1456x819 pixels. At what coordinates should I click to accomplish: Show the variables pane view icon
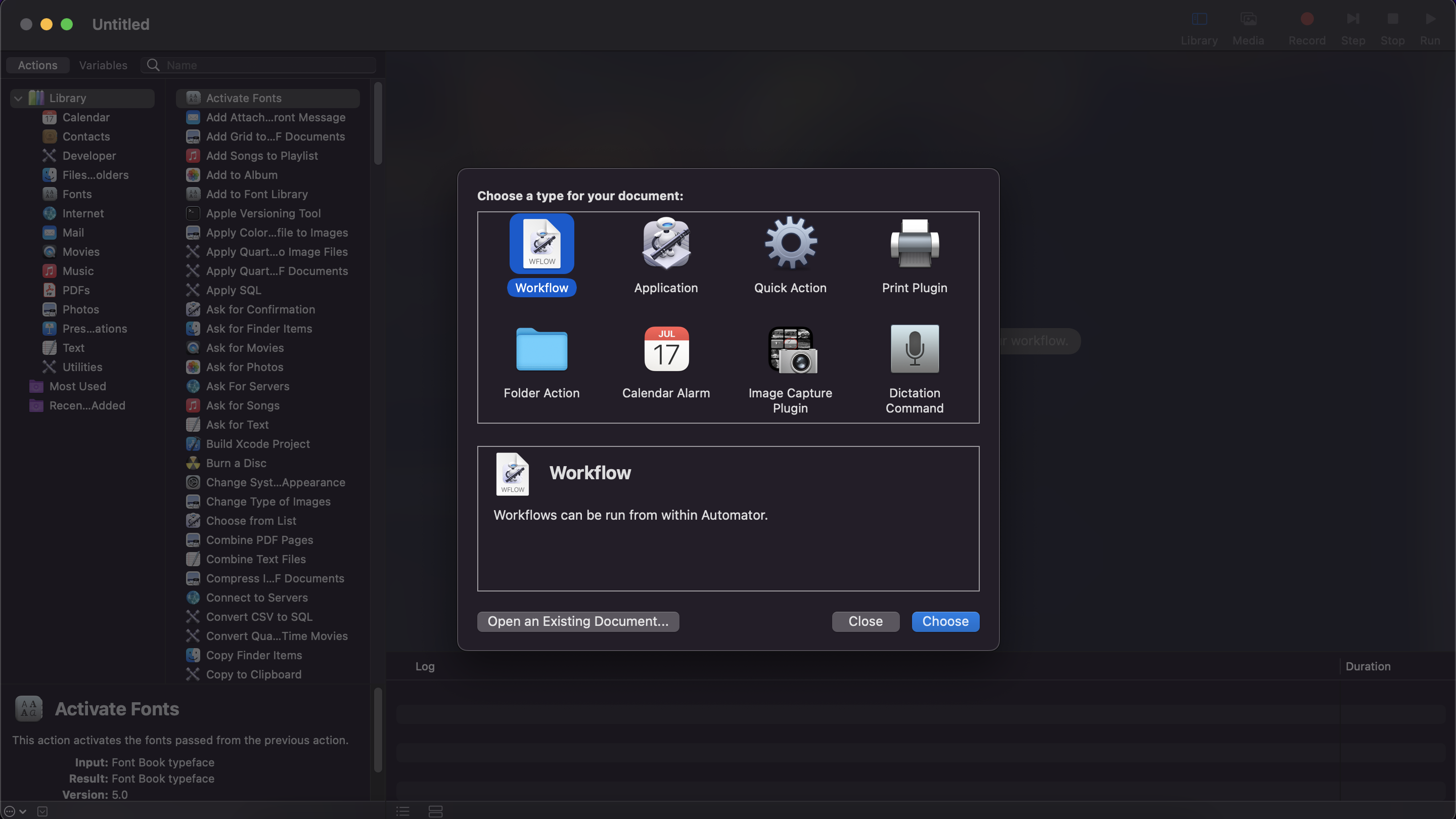[435, 811]
